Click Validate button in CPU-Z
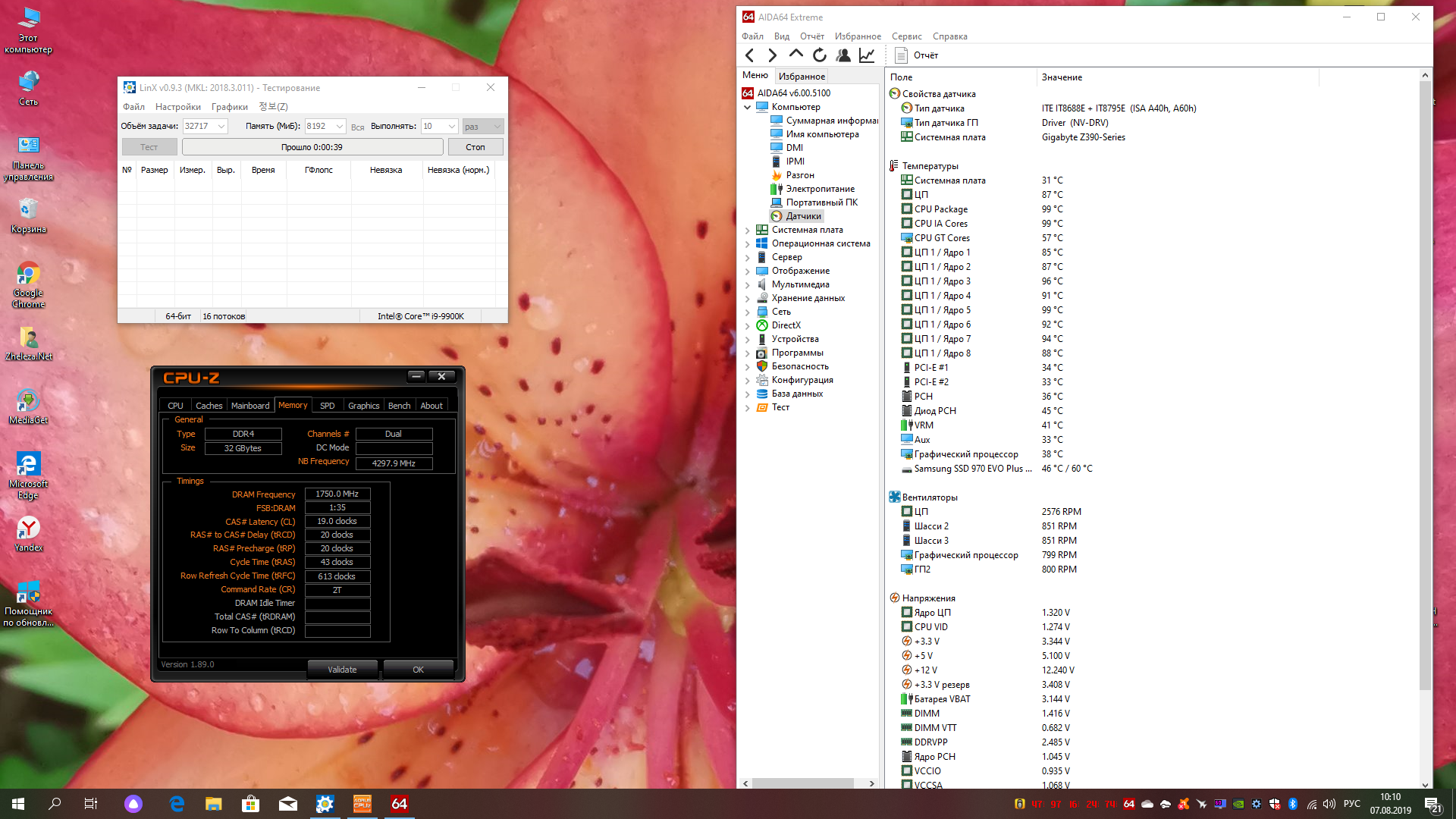 pyautogui.click(x=342, y=670)
